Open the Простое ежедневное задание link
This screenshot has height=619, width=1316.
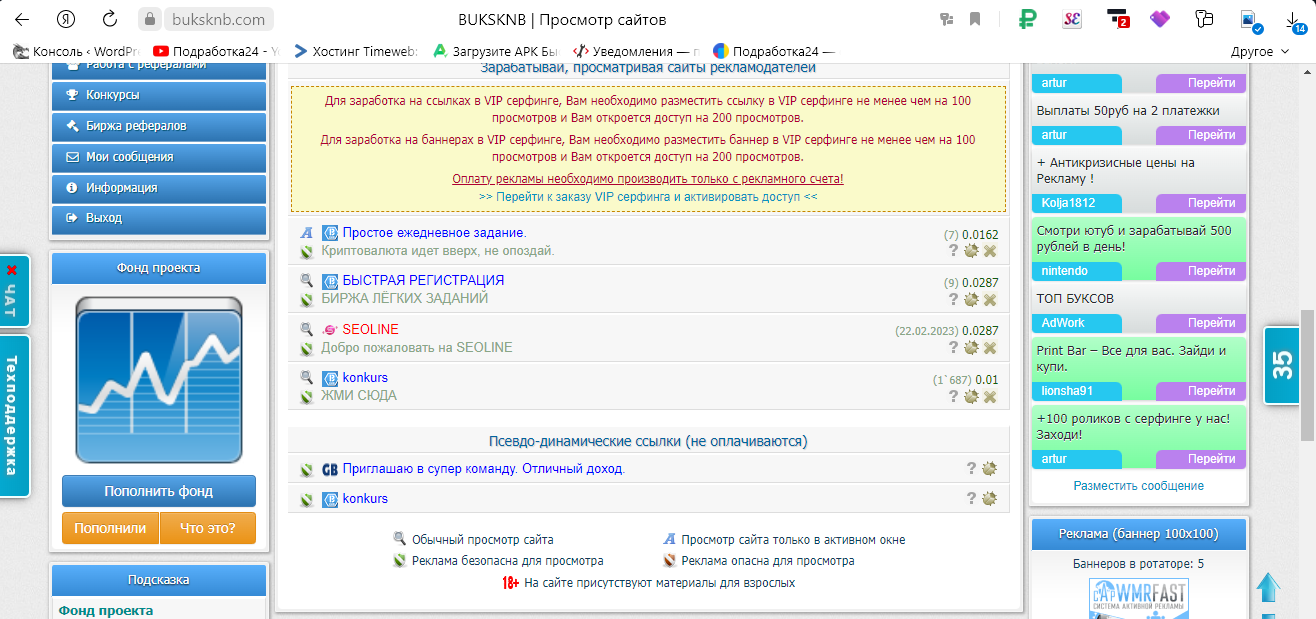(434, 233)
